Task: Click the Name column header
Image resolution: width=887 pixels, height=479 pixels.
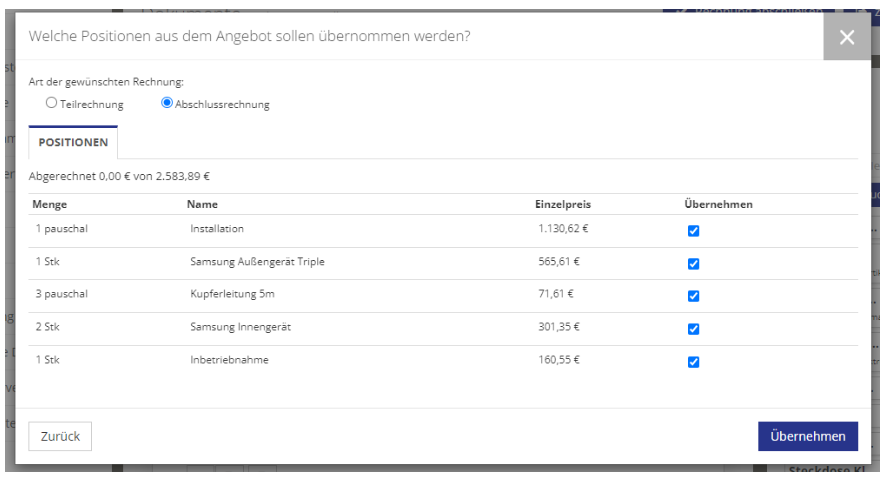Action: [x=203, y=204]
